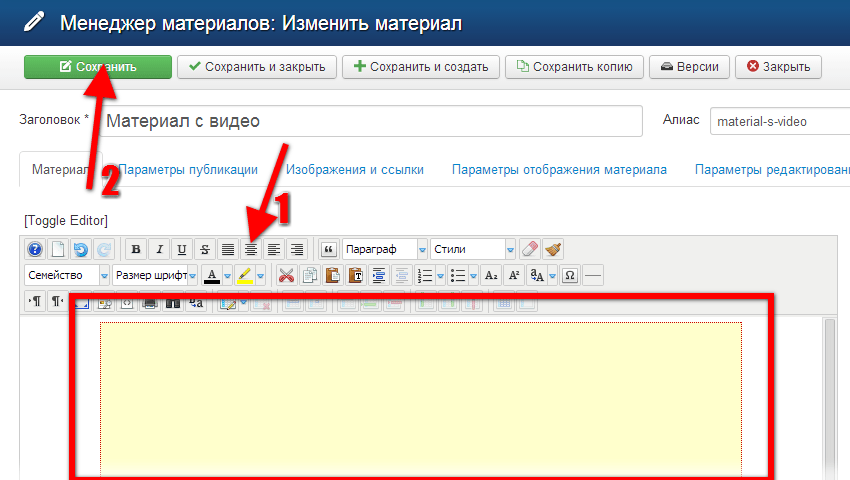Toggle Strikethrough text formatting
The image size is (850, 480).
pos(205,249)
